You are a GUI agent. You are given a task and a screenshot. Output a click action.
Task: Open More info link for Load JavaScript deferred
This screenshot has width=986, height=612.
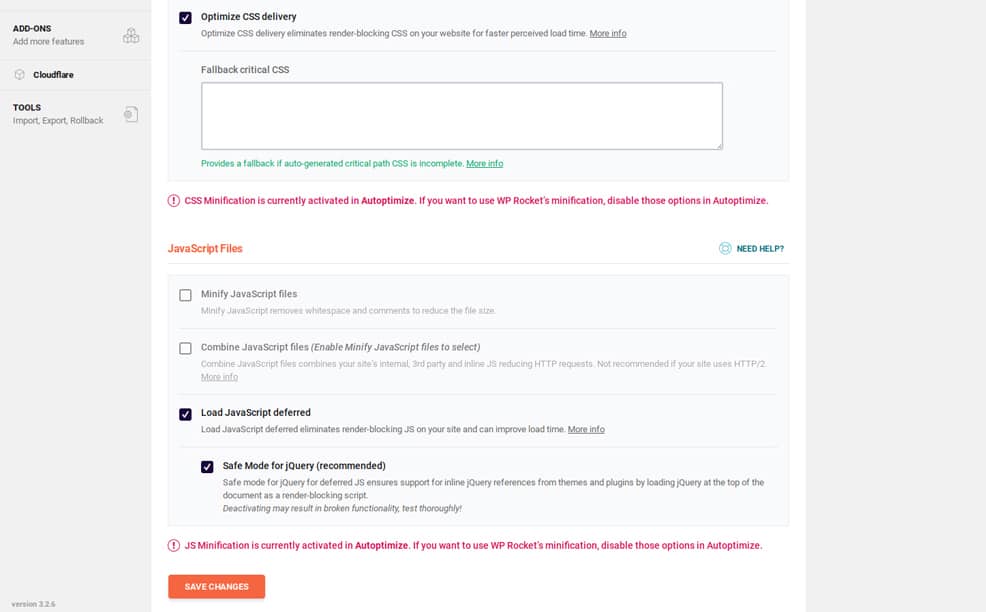(x=586, y=430)
